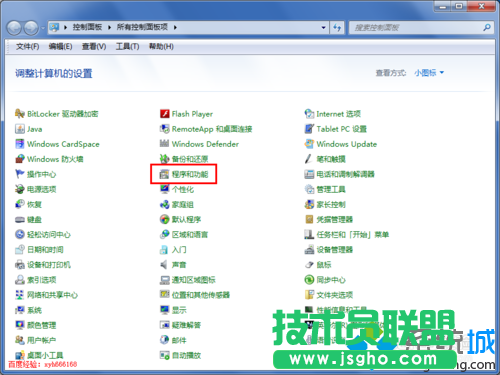Open 区域和语言 link

click(x=190, y=234)
